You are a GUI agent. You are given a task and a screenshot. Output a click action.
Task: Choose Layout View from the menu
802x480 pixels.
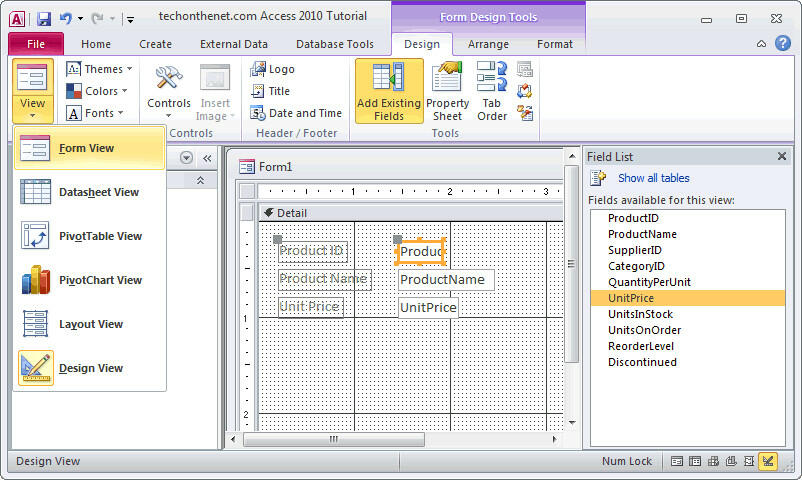pyautogui.click(x=90, y=324)
